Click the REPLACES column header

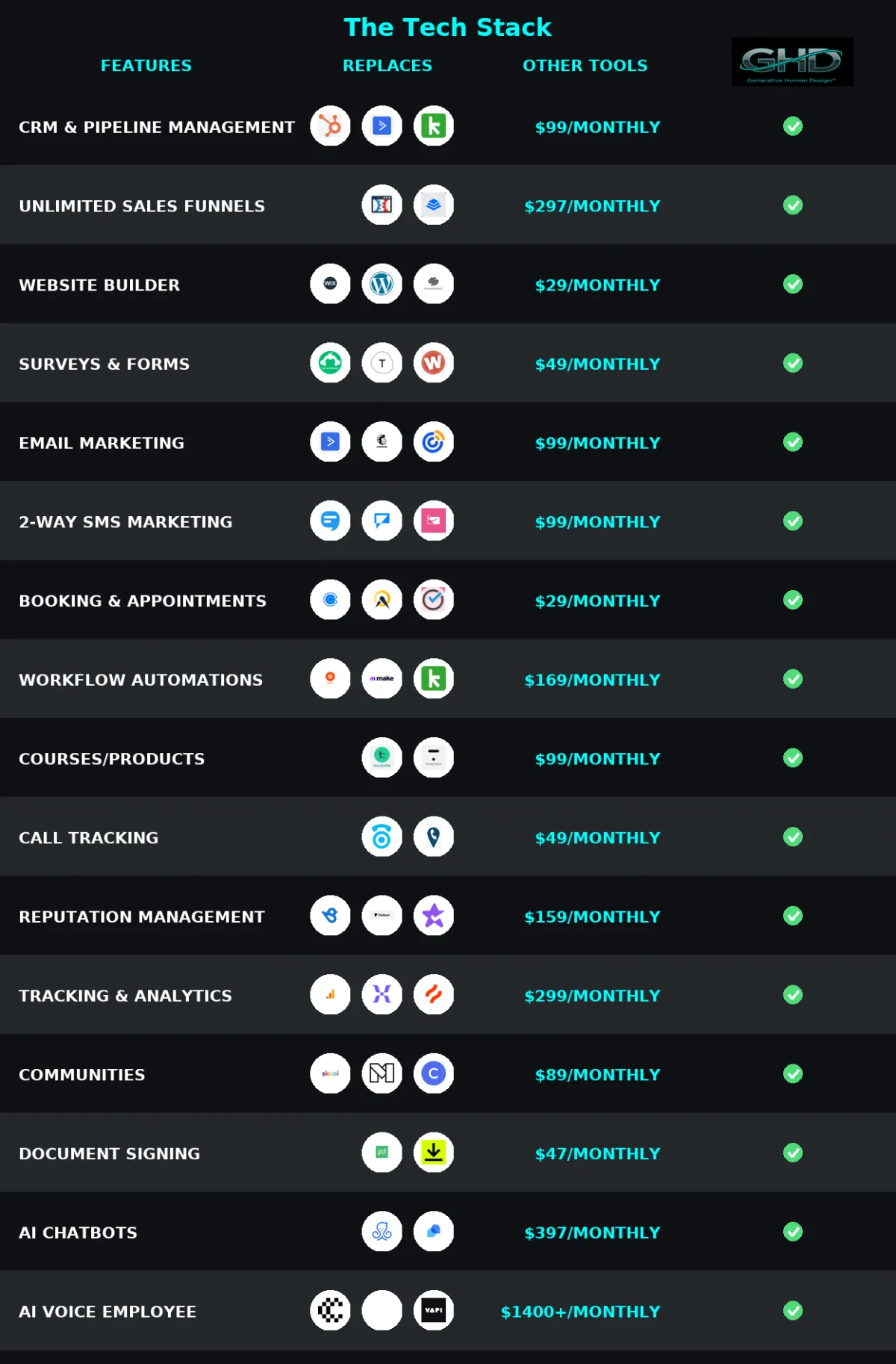pyautogui.click(x=387, y=66)
